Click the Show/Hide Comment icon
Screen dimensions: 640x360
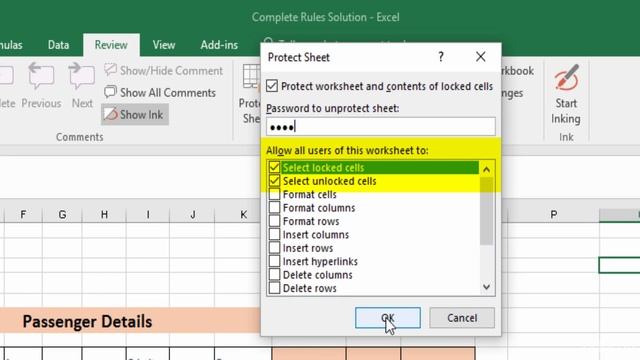[110, 70]
